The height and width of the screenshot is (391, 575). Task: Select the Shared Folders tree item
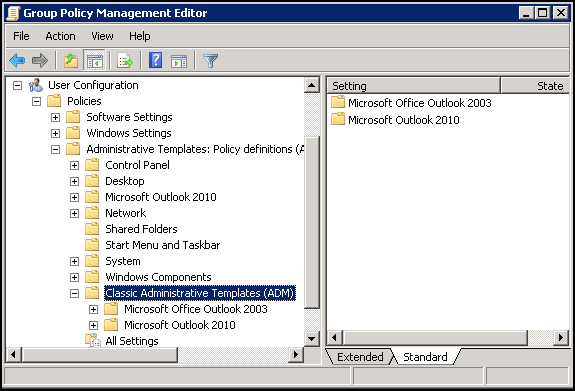141,229
